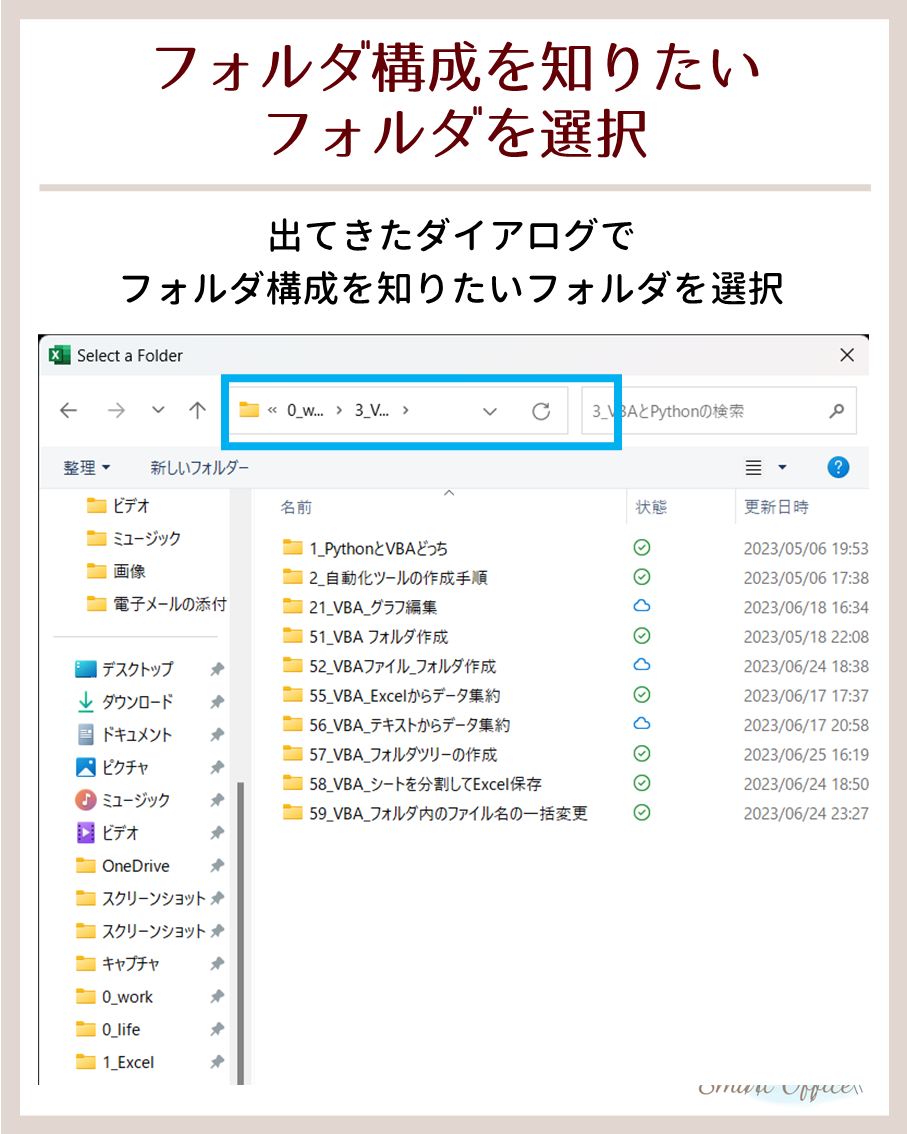This screenshot has height=1134, width=907.
Task: Open 1_Excel in quick access
Action: click(115, 1062)
